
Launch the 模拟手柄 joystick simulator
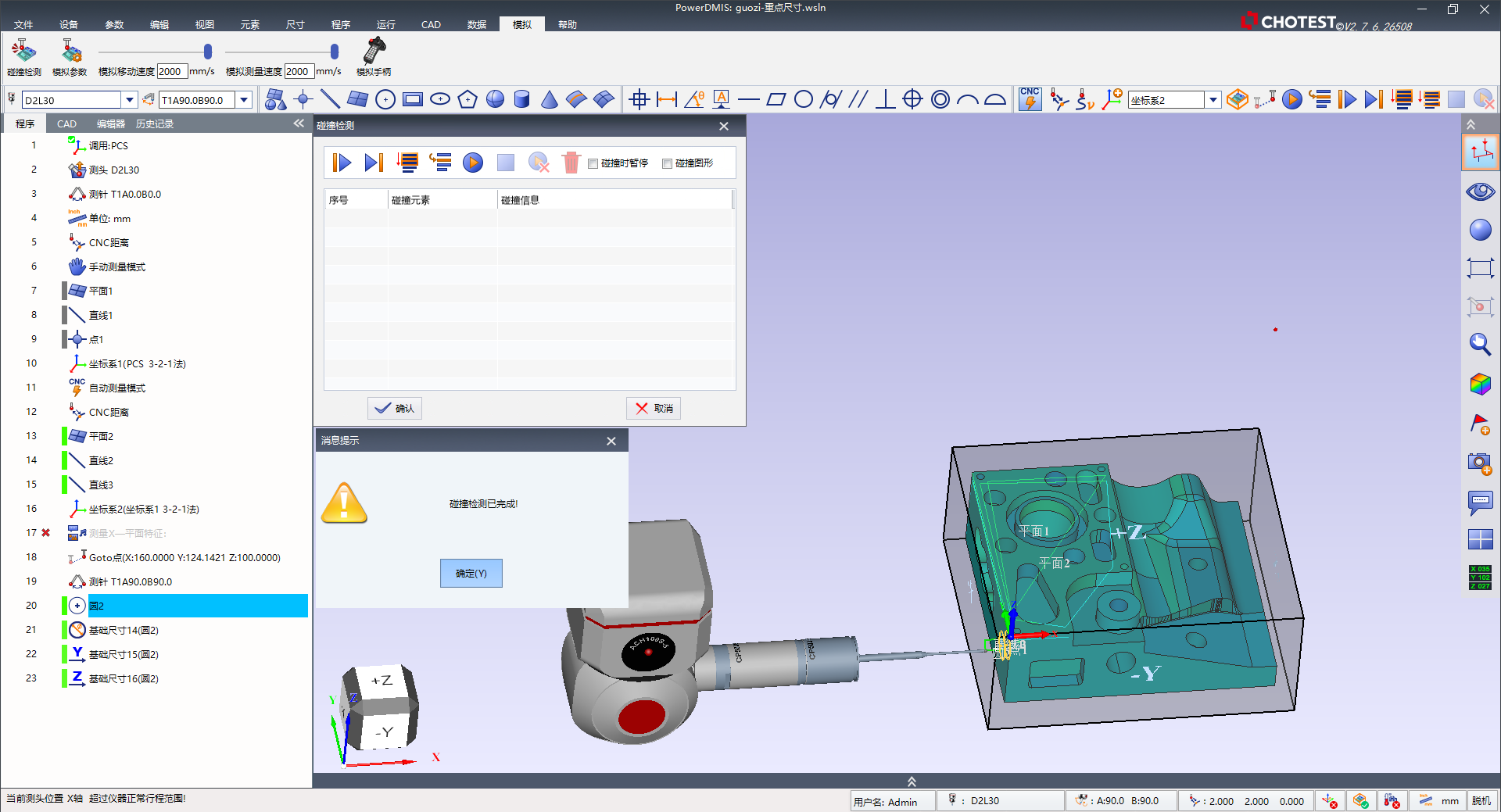coord(374,57)
